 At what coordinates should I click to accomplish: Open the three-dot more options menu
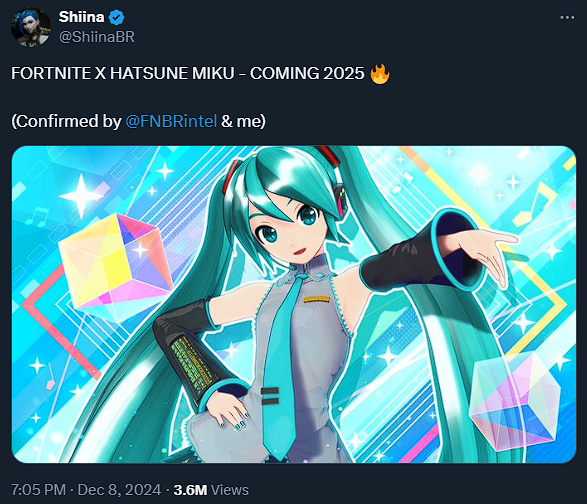(x=567, y=18)
